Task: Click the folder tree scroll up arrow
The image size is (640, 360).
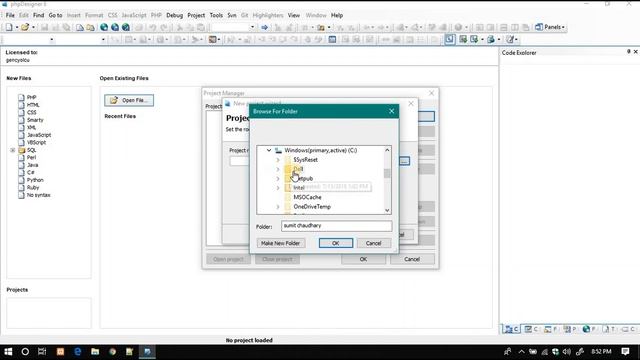Action: coord(387,150)
